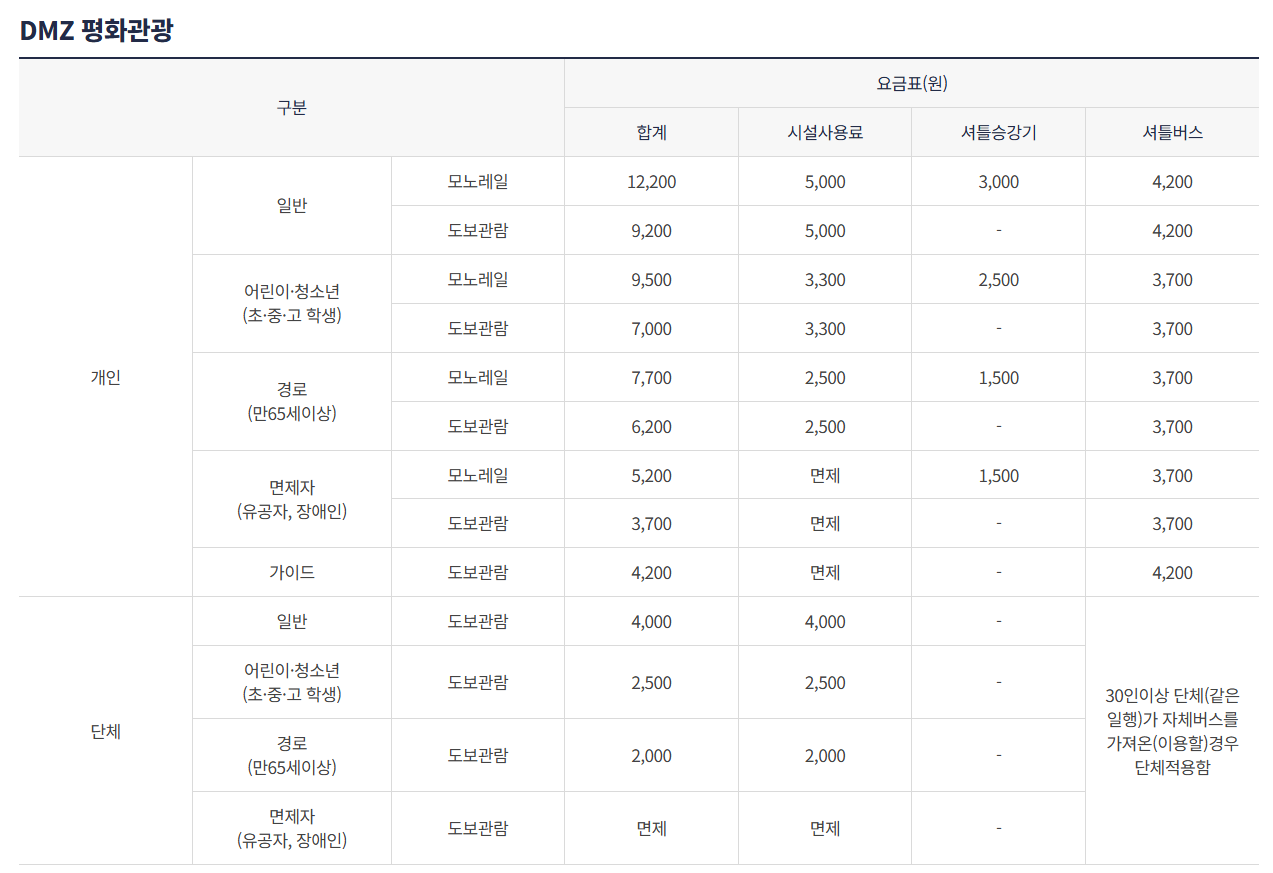Select "면제자 (유공자, 장애인)" under 개인
Screen dimensions: 1273x873
tap(291, 499)
